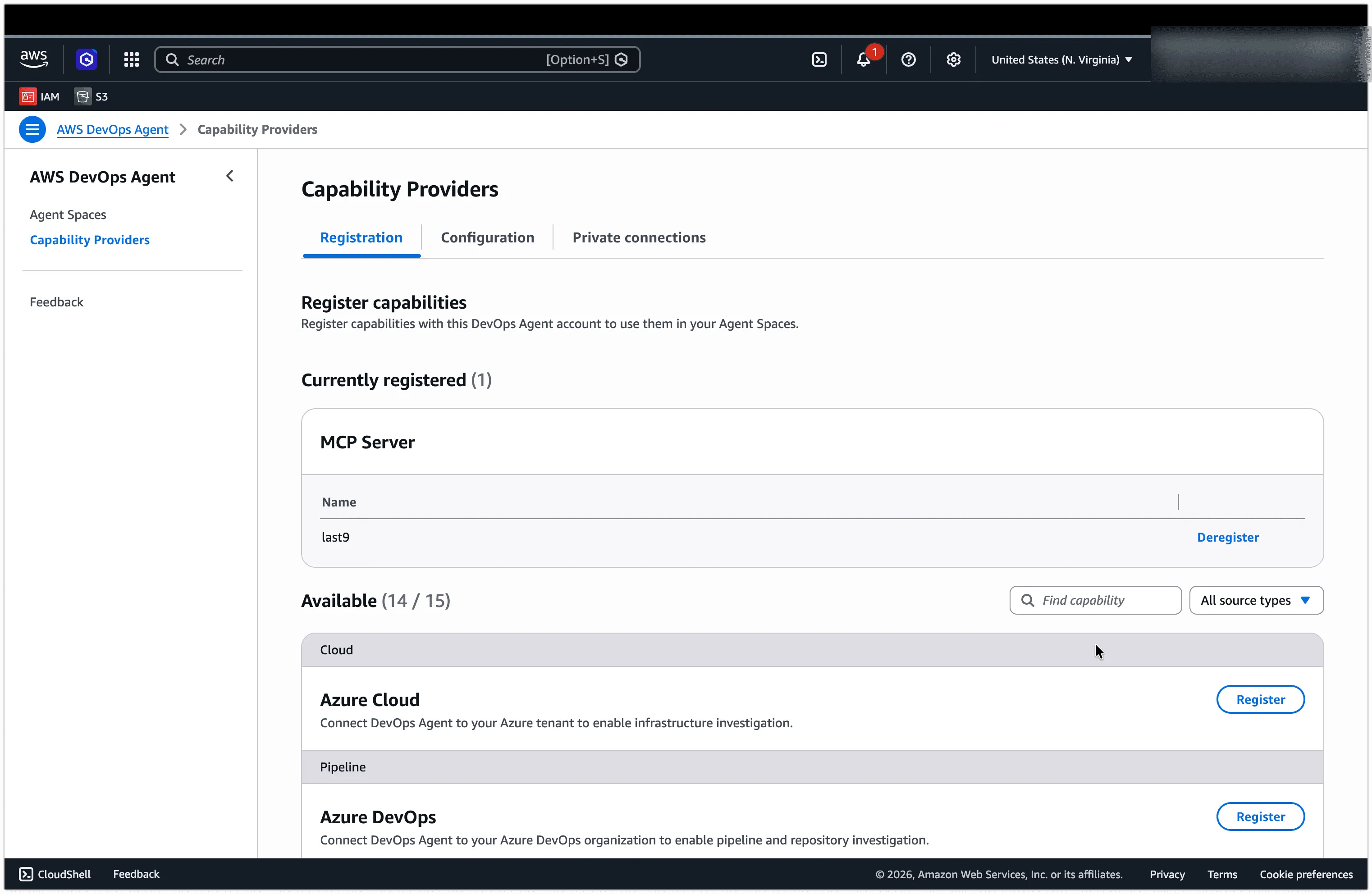Click the Name column header
Screen dimensions: 1372x894
pyautogui.click(x=339, y=502)
